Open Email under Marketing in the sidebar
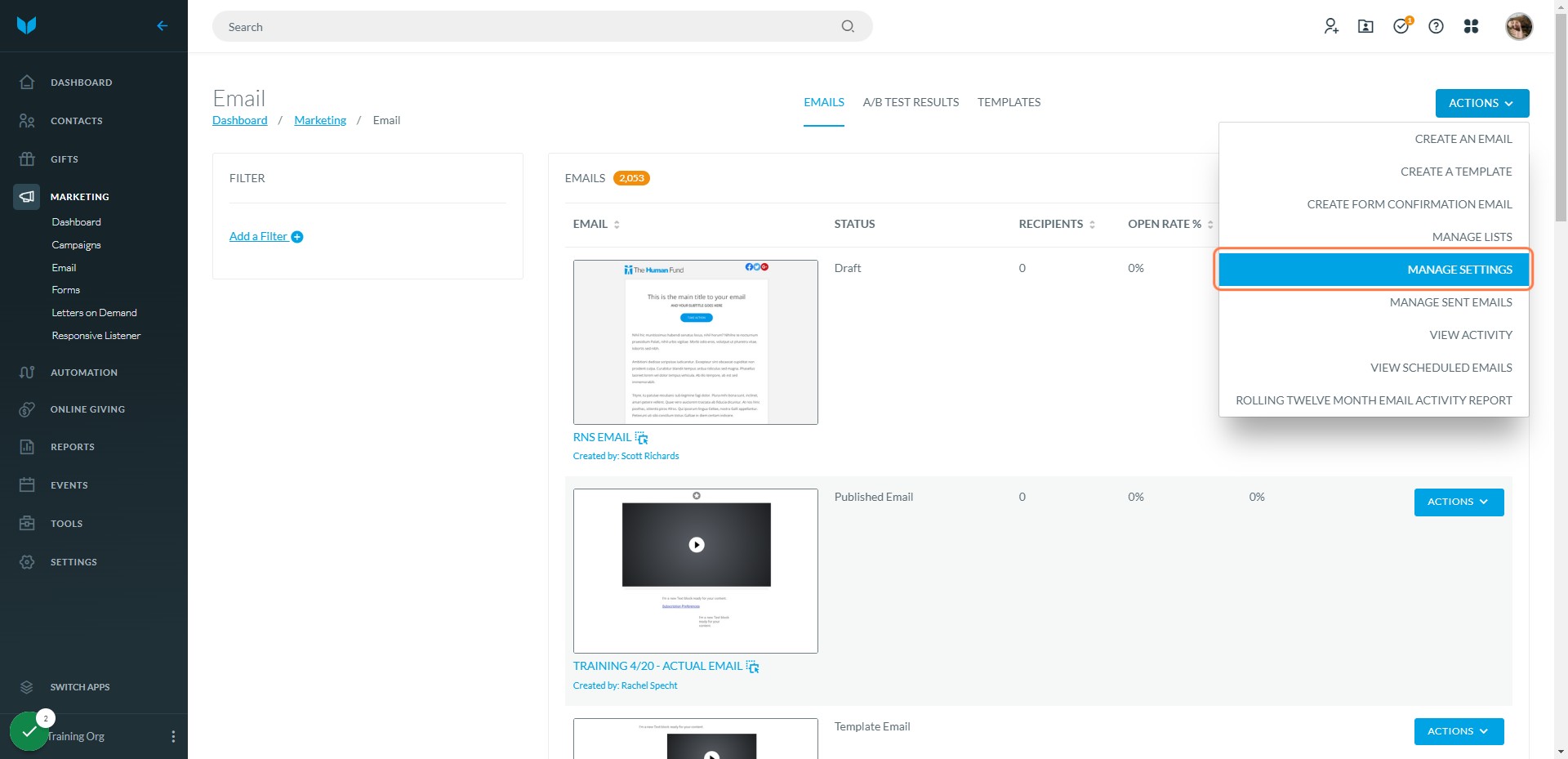This screenshot has height=759, width=1568. (64, 268)
